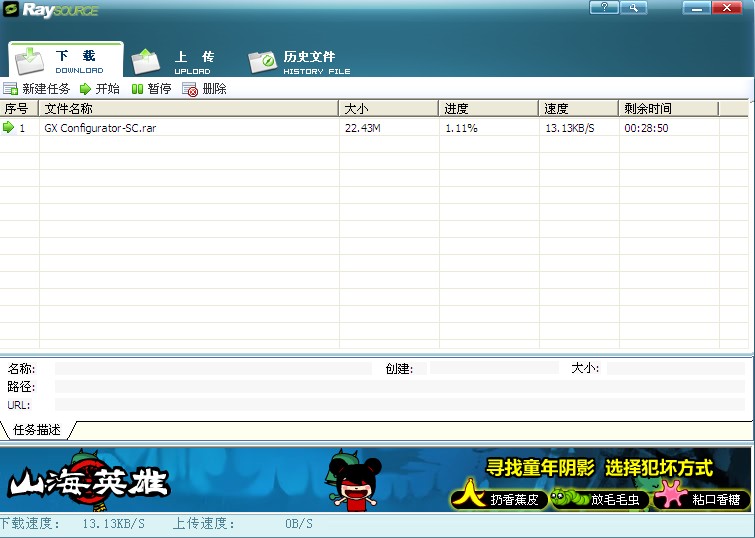Click the green status arrow of task 1
Screen dimensions: 755x538
(9, 128)
